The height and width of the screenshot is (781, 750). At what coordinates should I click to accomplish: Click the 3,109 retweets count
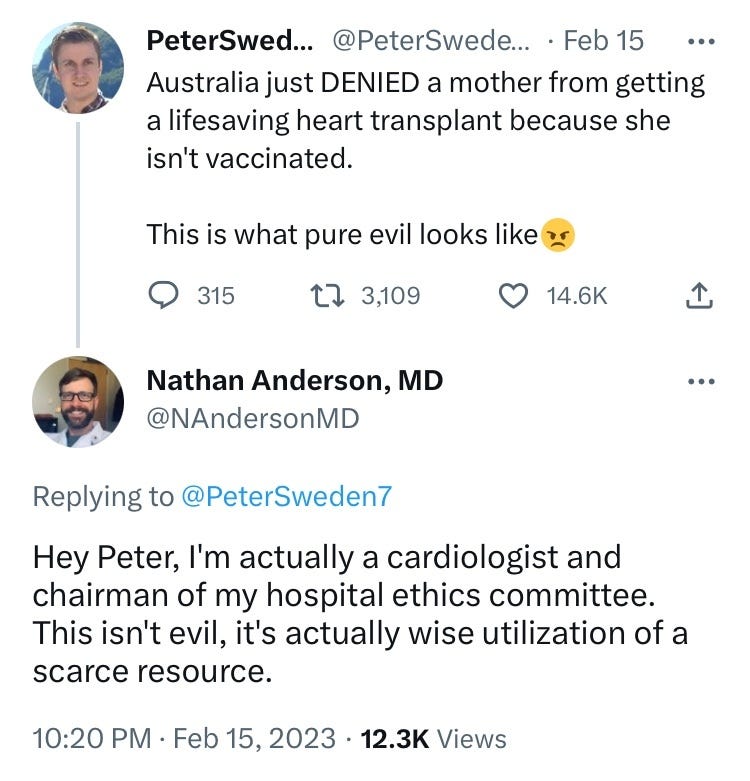point(390,295)
